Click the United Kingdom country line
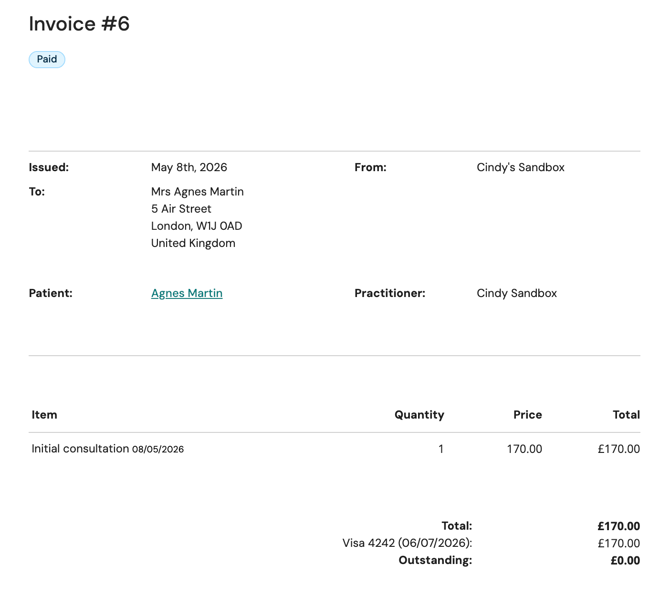This screenshot has height=595, width=670. click(193, 243)
